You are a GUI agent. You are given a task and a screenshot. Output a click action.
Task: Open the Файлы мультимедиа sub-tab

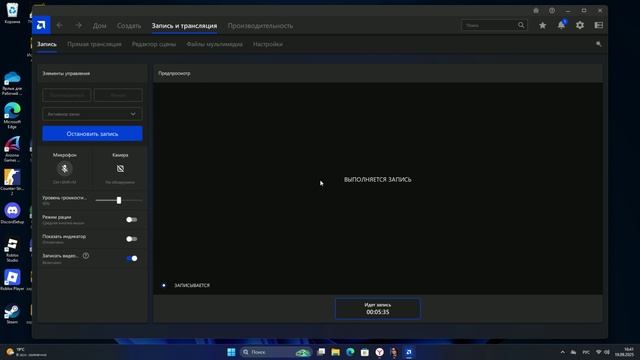pyautogui.click(x=214, y=44)
